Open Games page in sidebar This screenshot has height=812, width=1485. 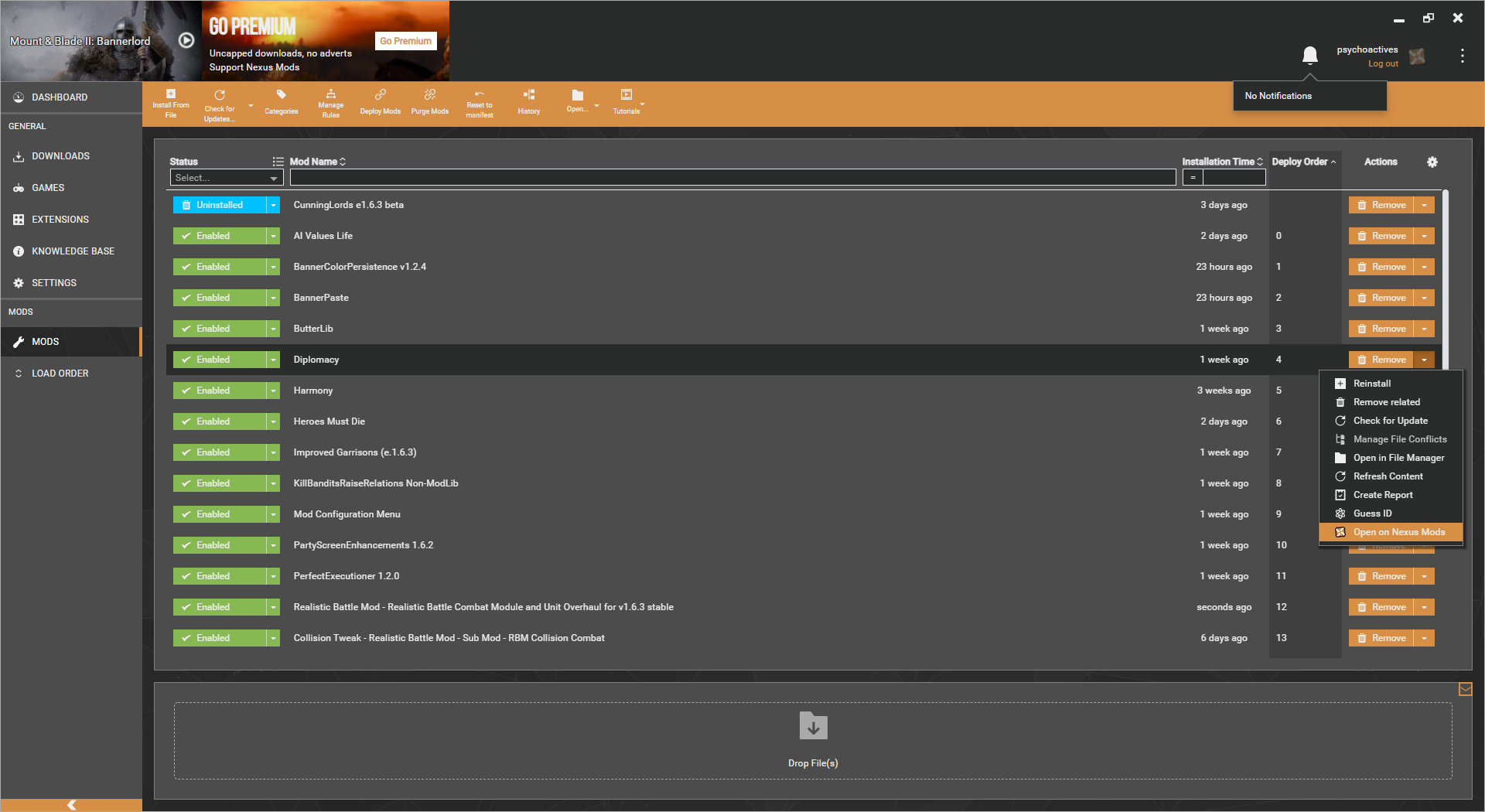point(71,188)
